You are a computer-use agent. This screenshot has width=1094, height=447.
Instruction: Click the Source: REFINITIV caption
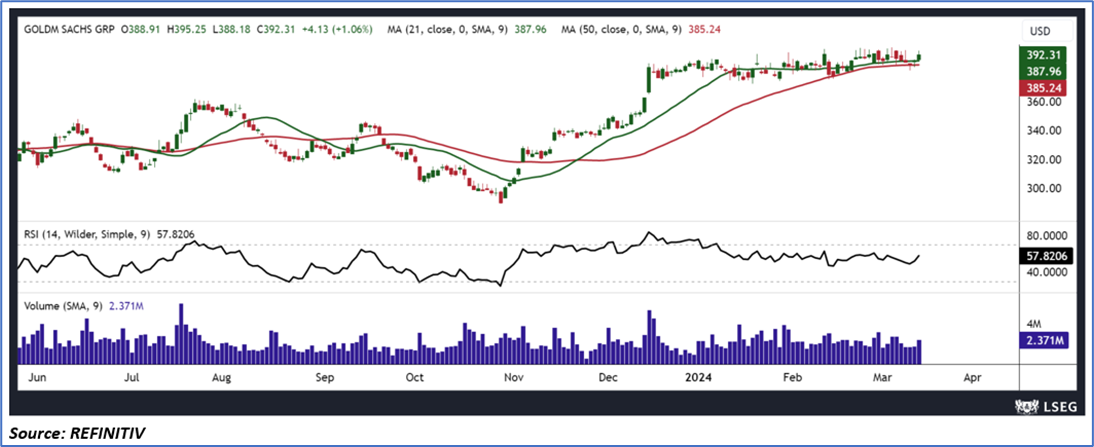click(78, 433)
